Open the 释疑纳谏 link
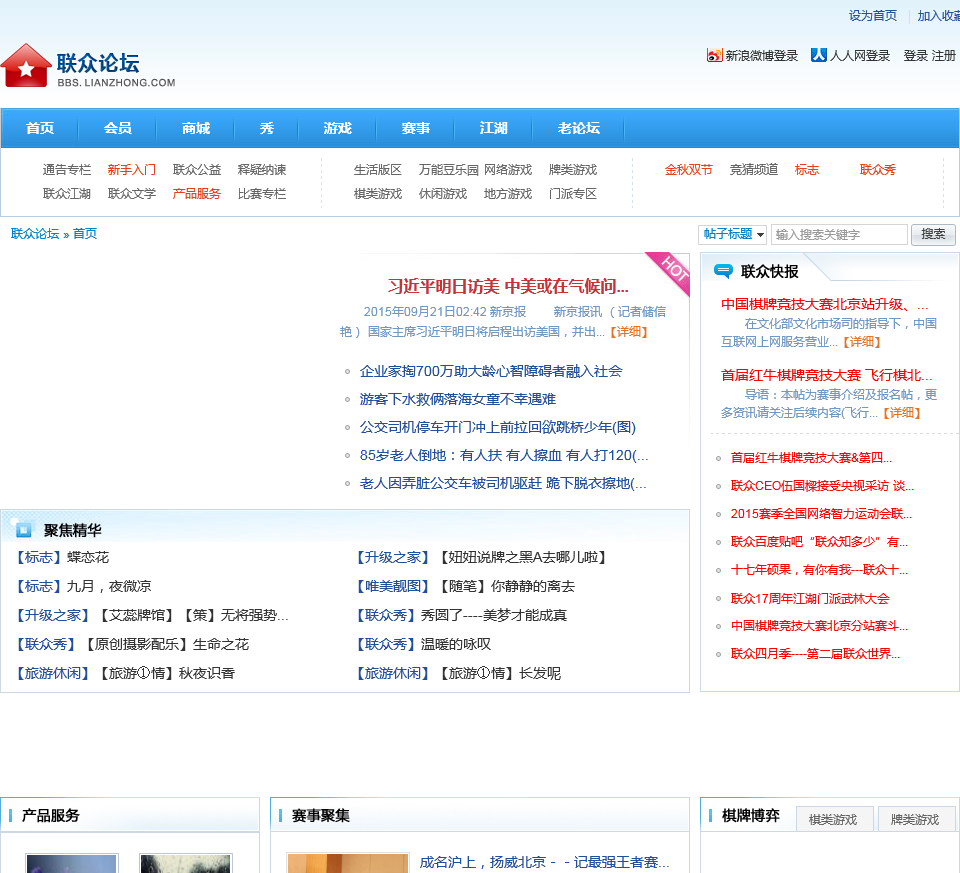The image size is (960, 873). pyautogui.click(x=261, y=170)
